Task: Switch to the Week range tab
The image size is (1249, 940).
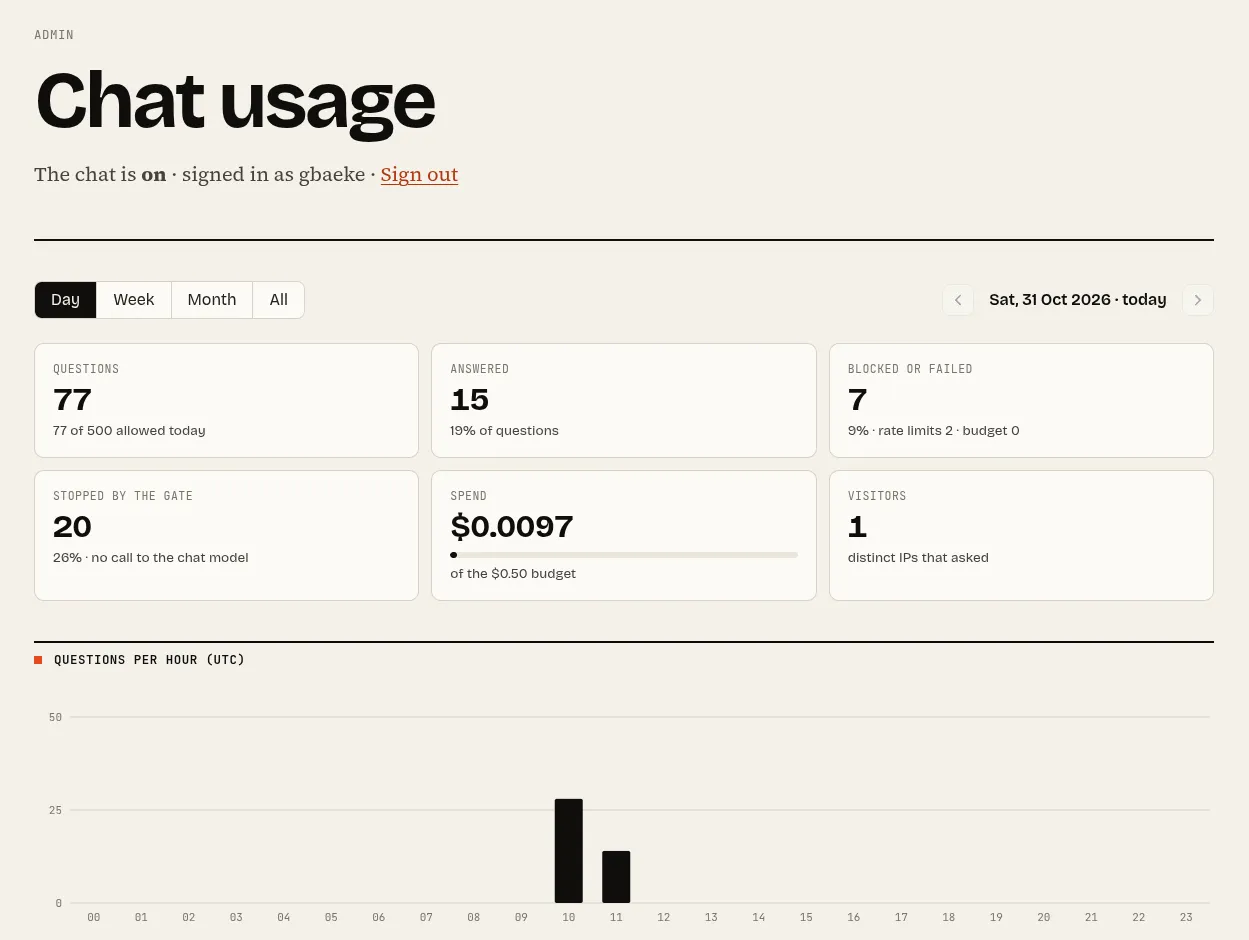Action: tap(134, 300)
